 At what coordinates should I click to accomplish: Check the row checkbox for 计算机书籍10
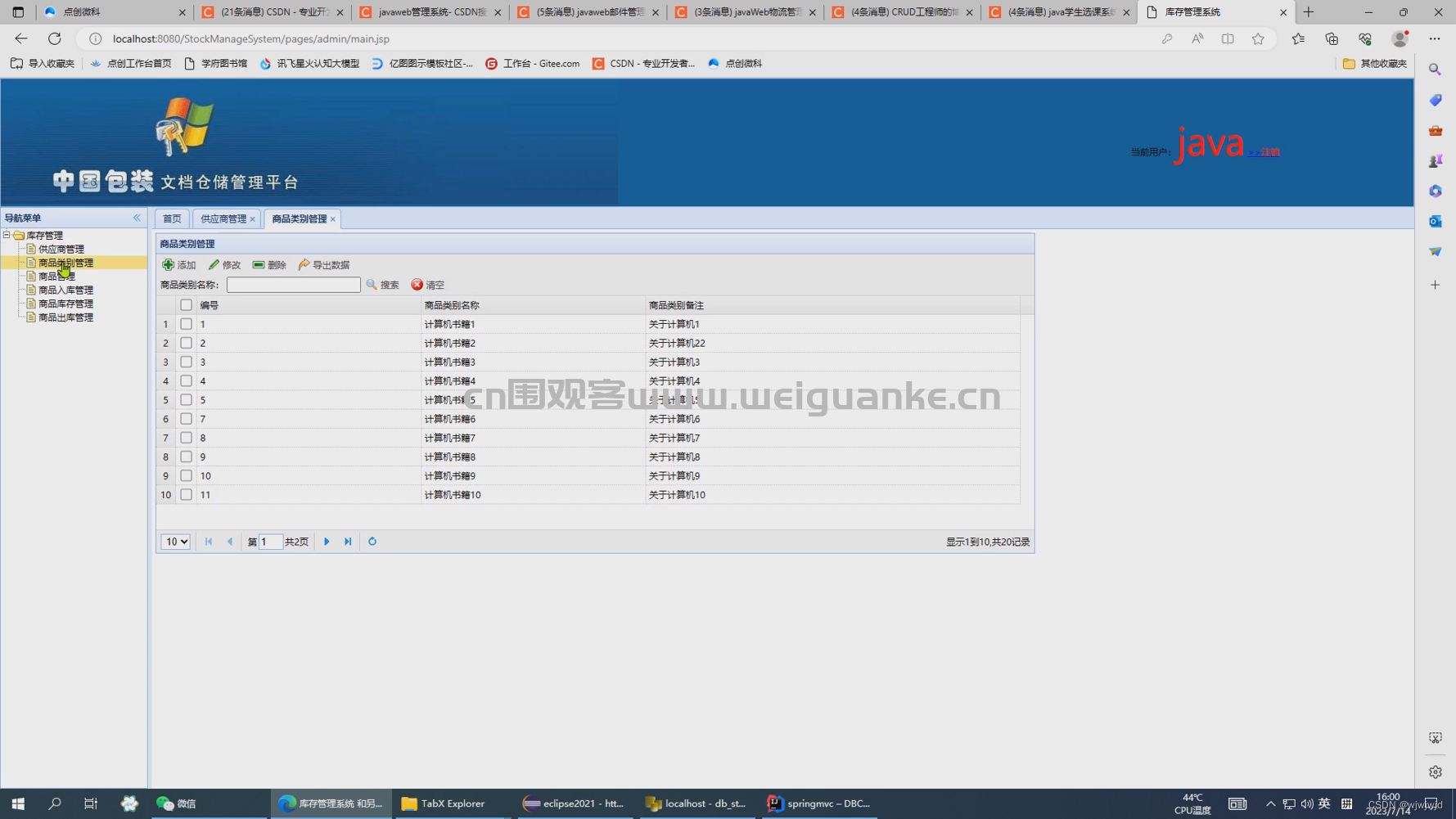(187, 495)
